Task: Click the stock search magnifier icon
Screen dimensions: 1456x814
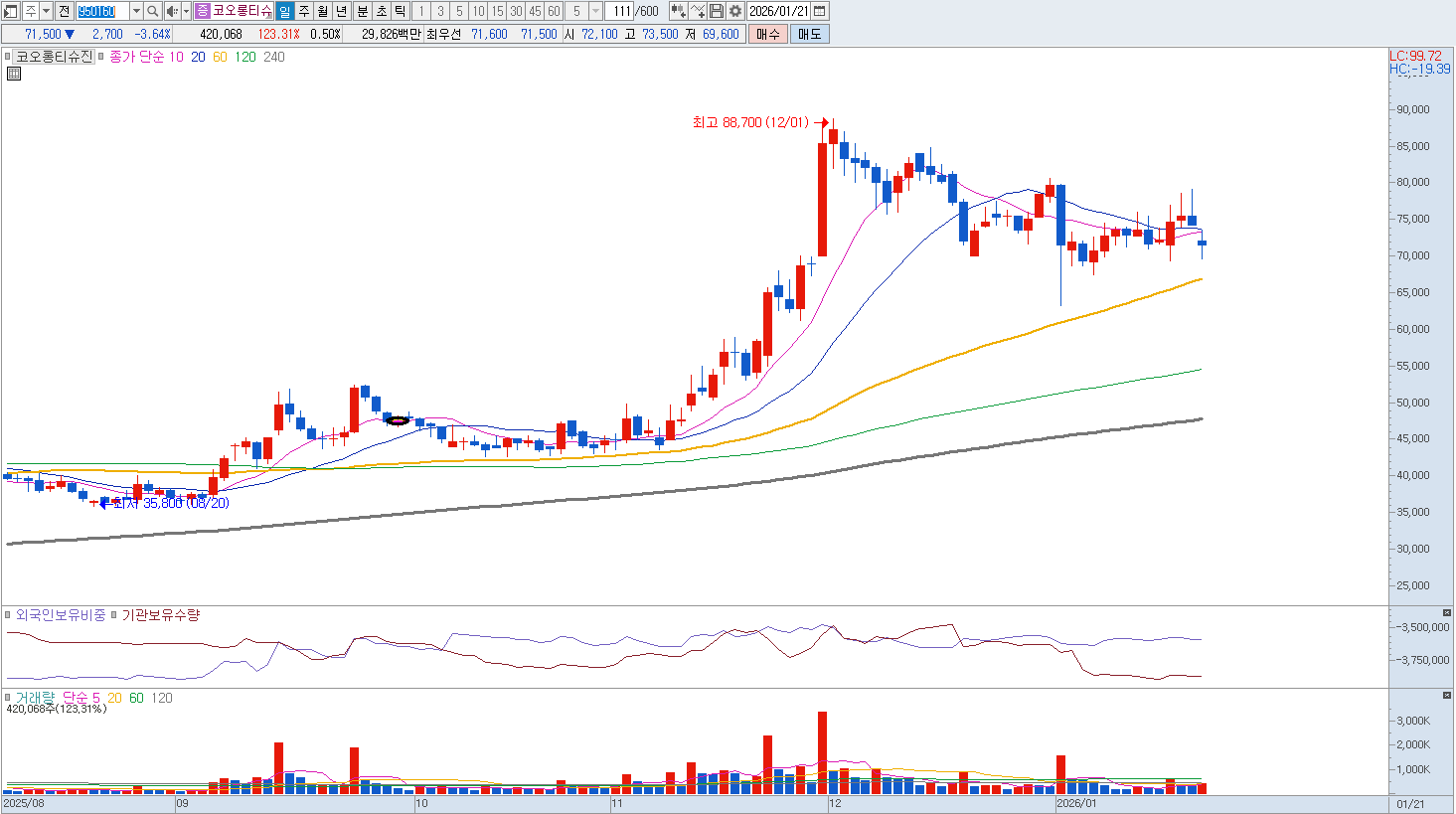Action: click(x=152, y=11)
